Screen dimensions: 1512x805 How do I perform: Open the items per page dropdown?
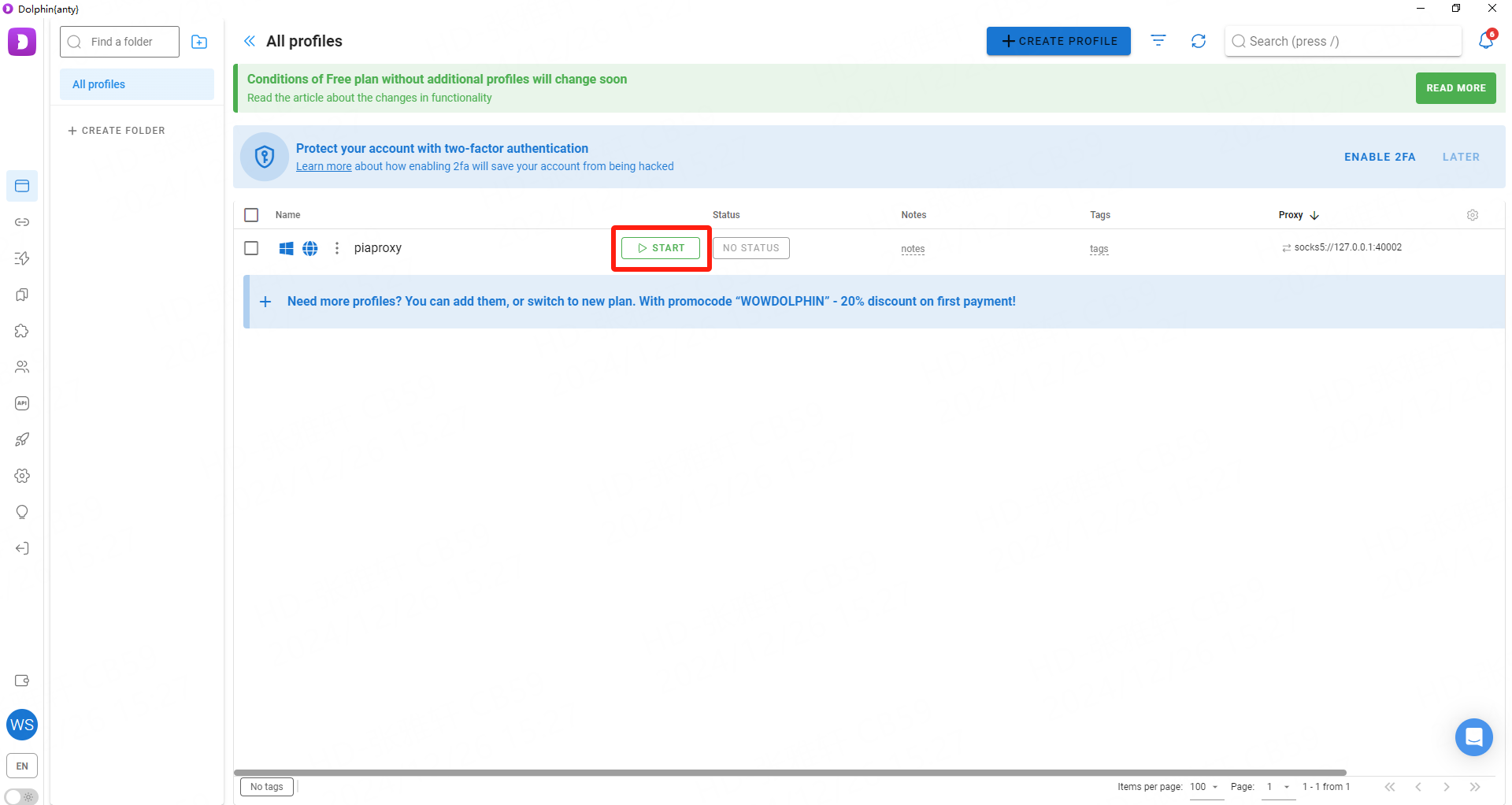point(1205,787)
